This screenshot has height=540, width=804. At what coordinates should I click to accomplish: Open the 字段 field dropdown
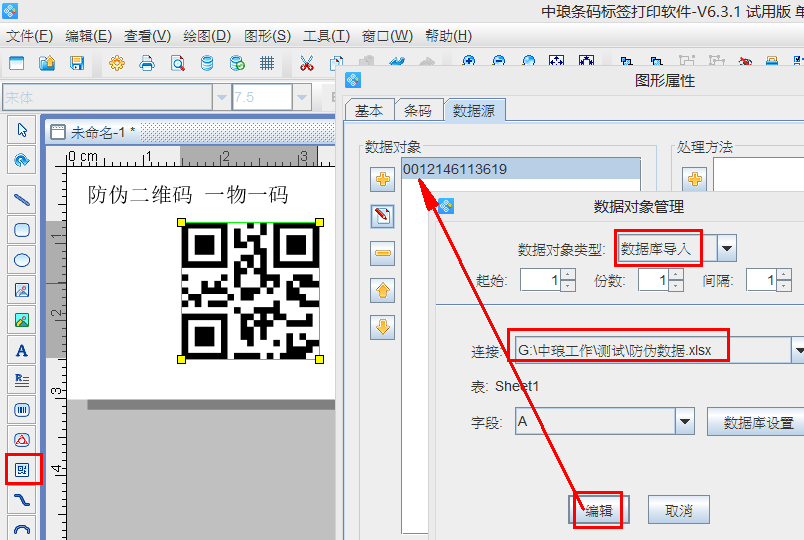pyautogui.click(x=685, y=422)
